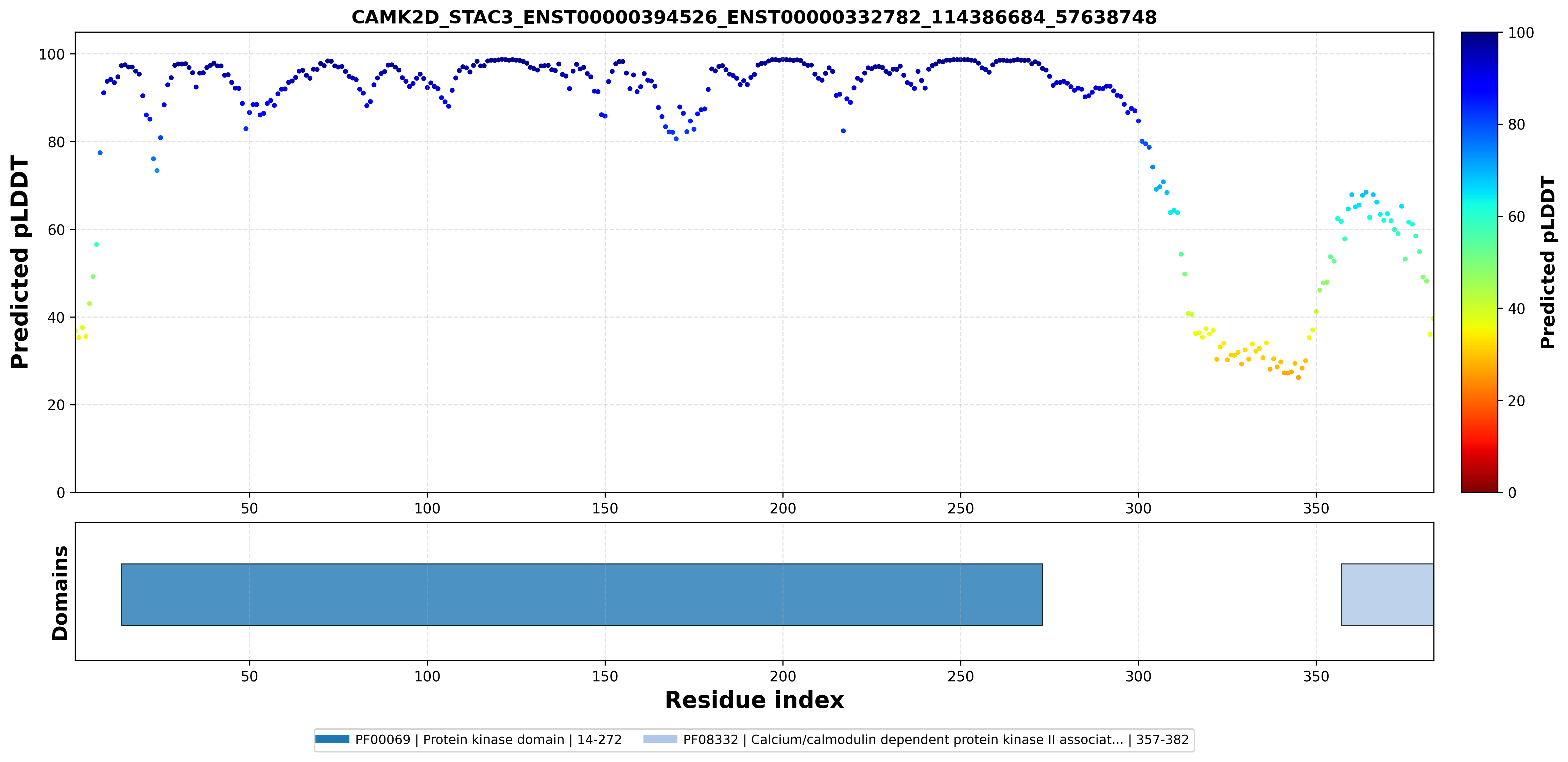Click the 60 tick on the pLDDT y-axis
Screen dimensions: 1568x762
click(x=56, y=230)
